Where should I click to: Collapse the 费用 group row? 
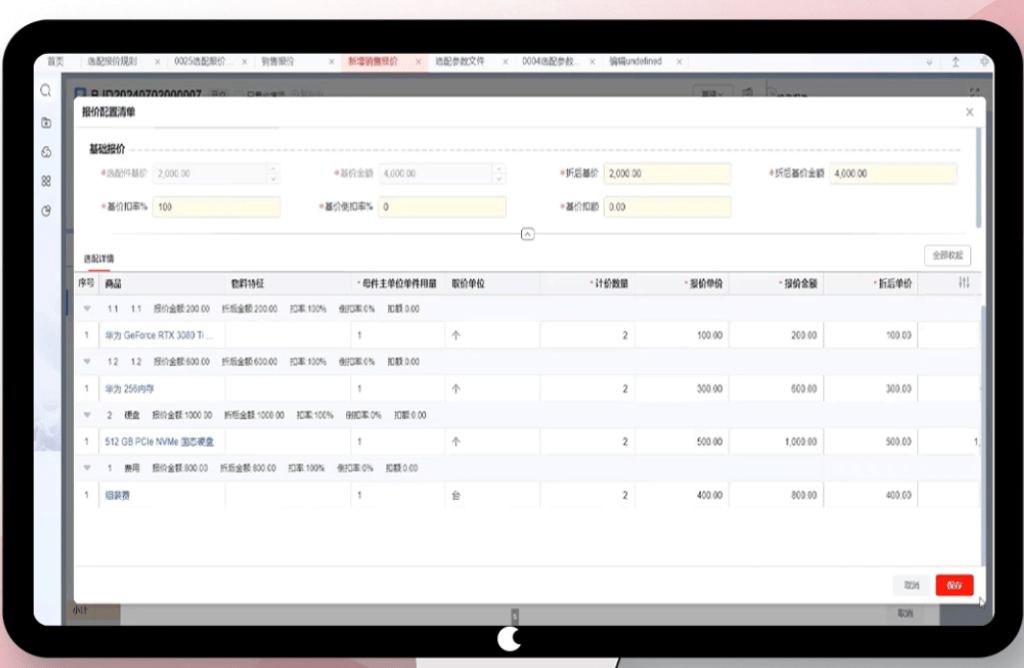point(87,468)
